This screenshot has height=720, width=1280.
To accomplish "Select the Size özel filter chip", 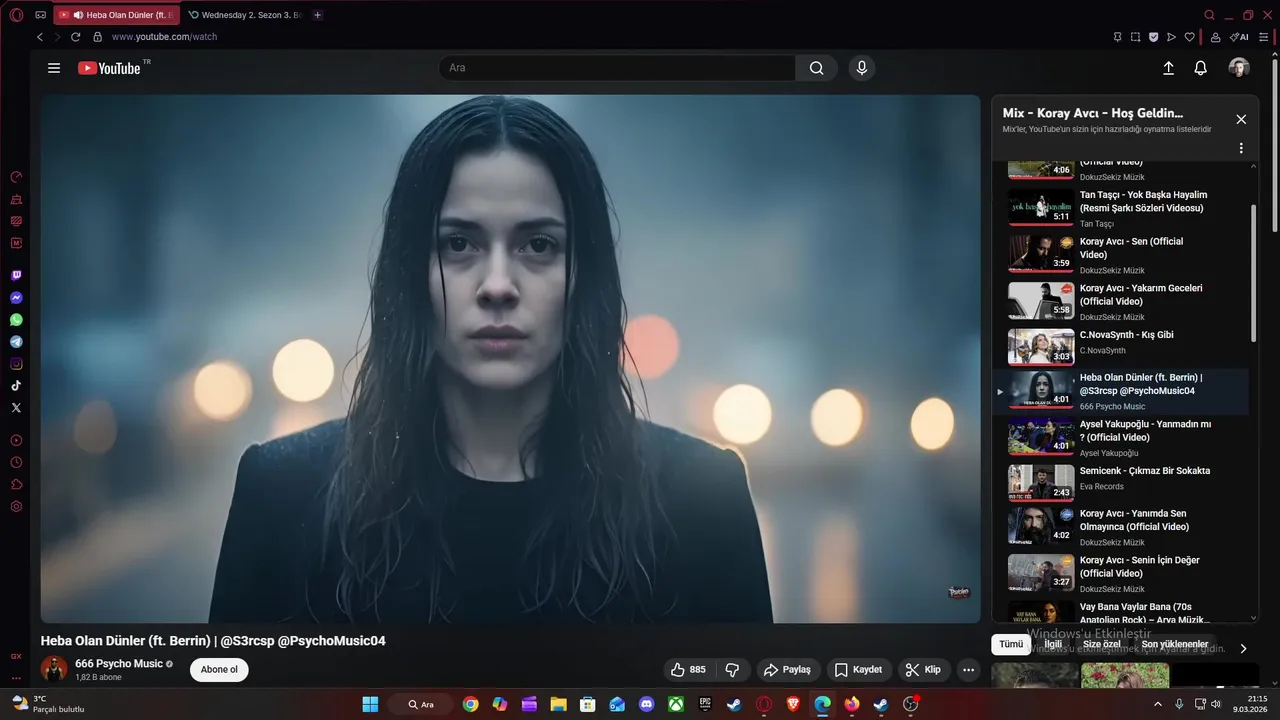I will pos(1102,644).
